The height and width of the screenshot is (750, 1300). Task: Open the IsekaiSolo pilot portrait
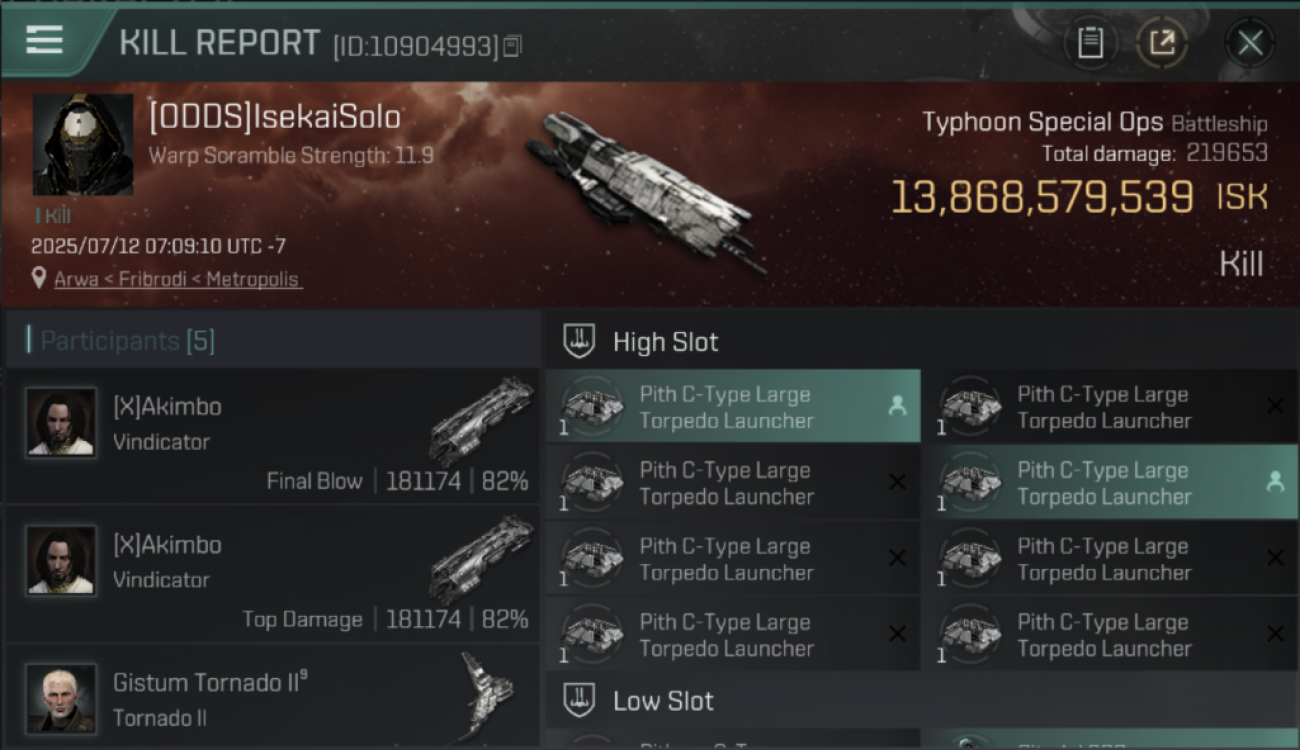83,145
